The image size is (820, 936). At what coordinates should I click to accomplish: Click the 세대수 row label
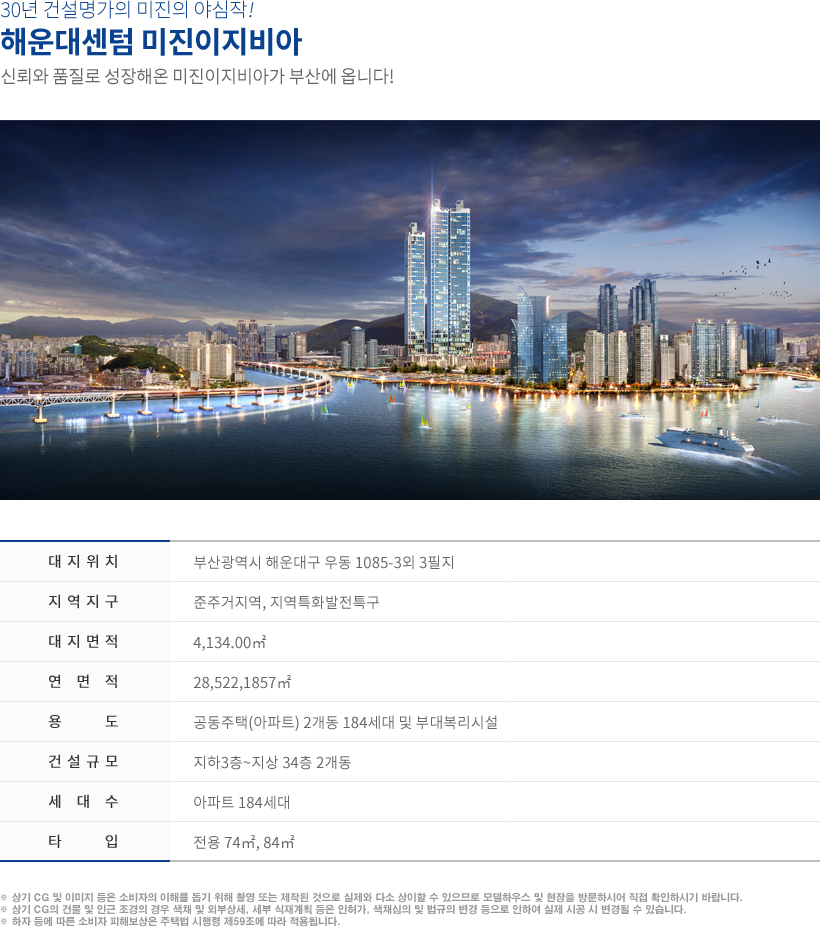coord(84,802)
